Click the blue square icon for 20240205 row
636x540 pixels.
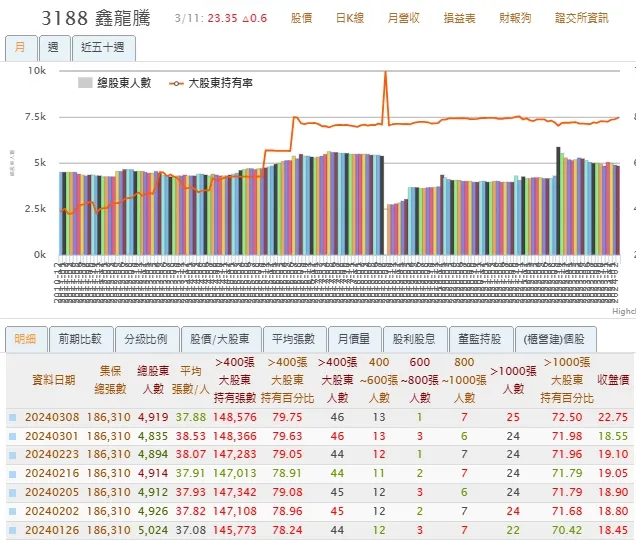point(13,493)
